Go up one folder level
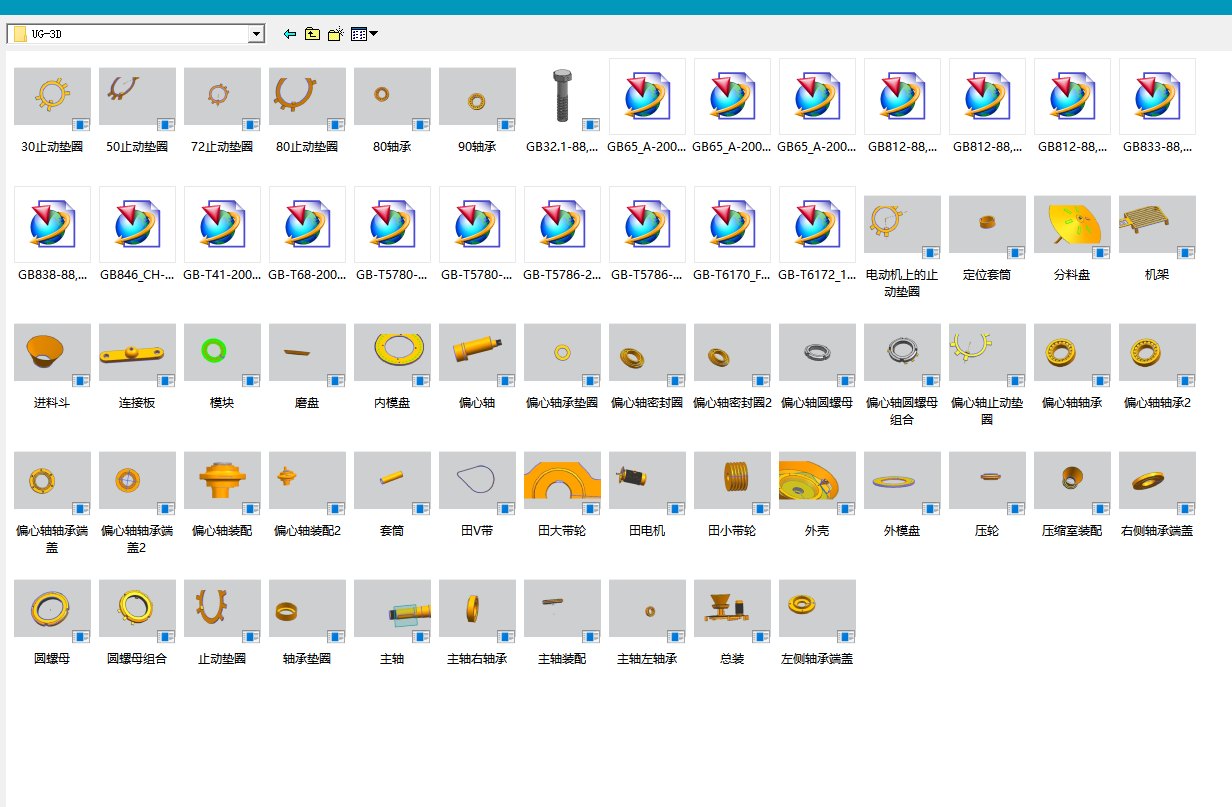This screenshot has width=1232, height=807. pyautogui.click(x=313, y=34)
